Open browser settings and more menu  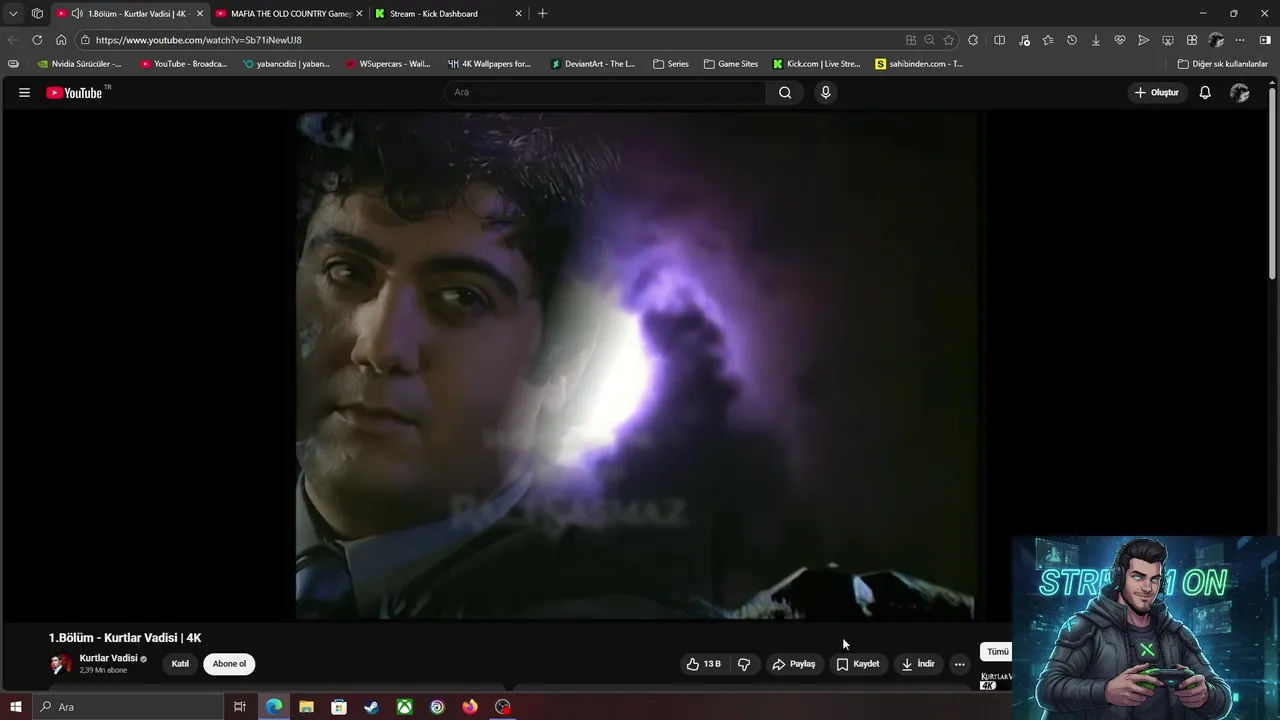click(x=1240, y=40)
